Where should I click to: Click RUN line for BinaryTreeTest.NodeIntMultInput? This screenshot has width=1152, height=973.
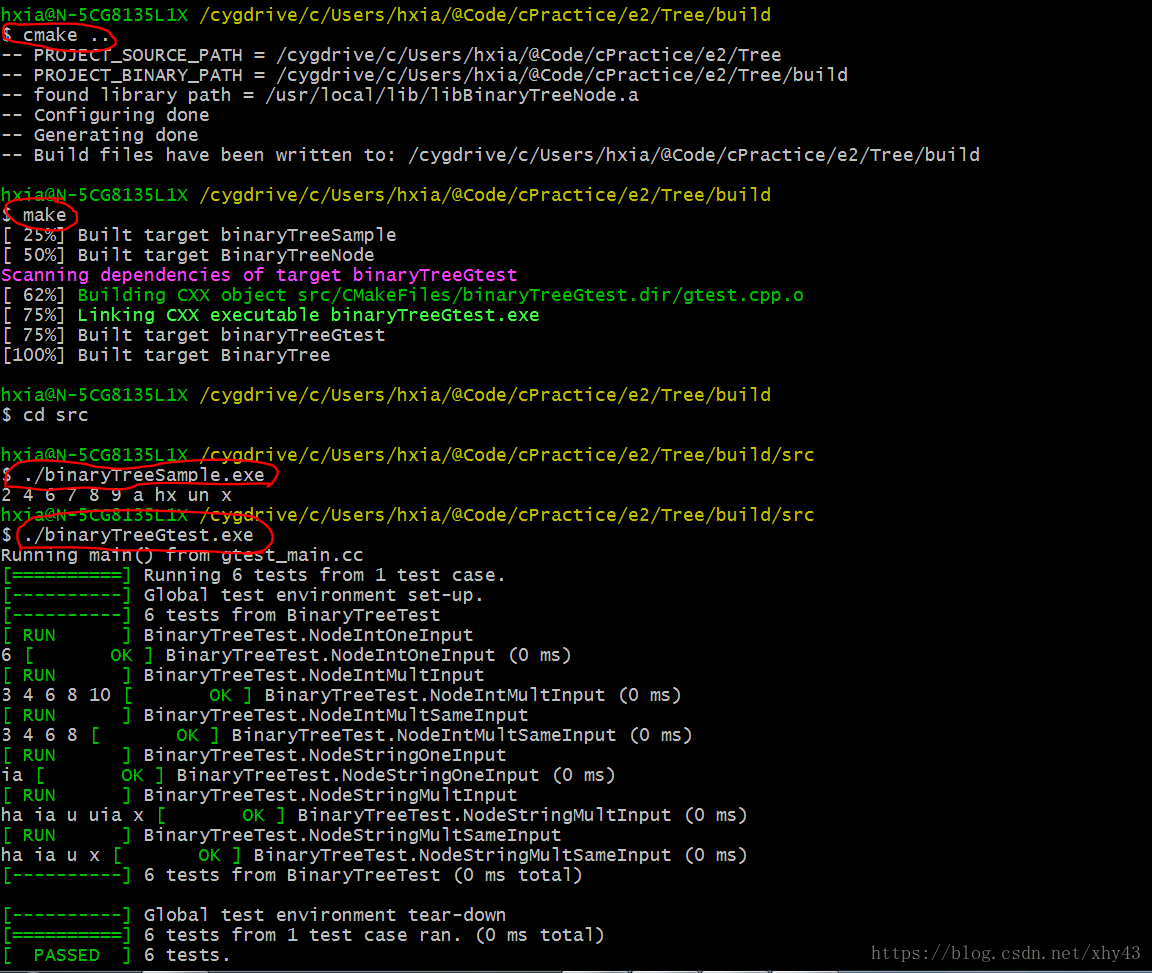pyautogui.click(x=243, y=675)
